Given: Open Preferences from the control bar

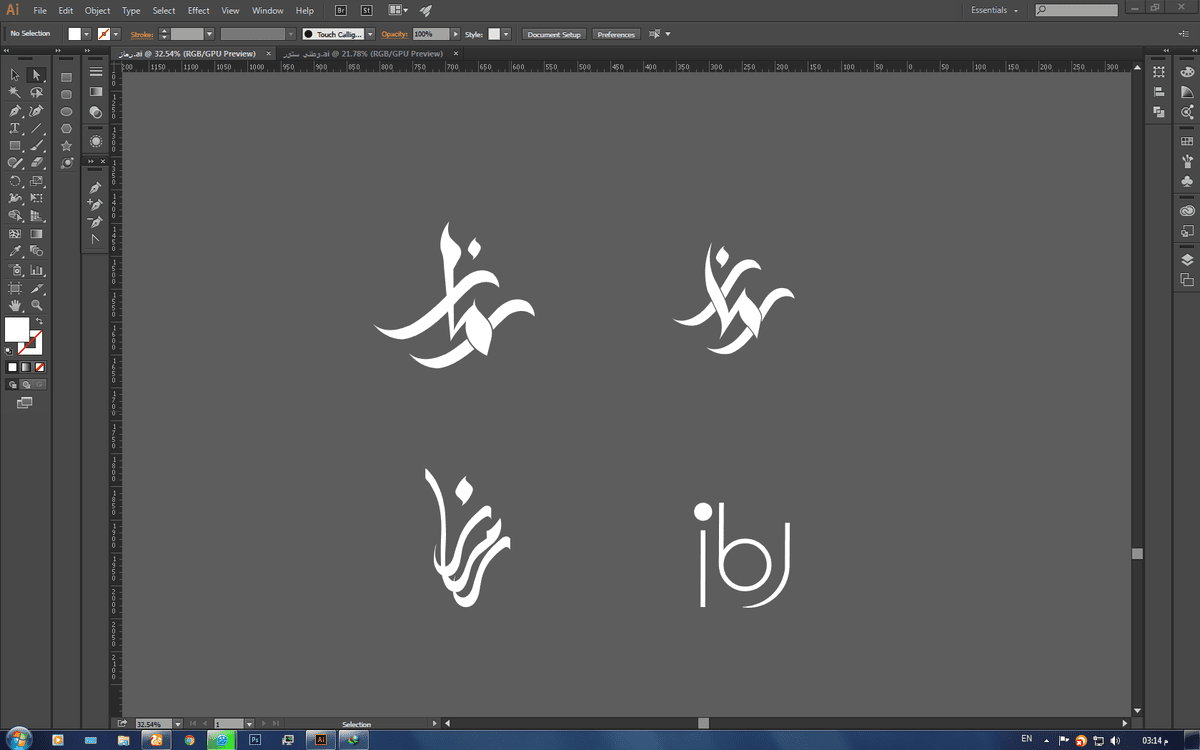Looking at the screenshot, I should click(616, 34).
